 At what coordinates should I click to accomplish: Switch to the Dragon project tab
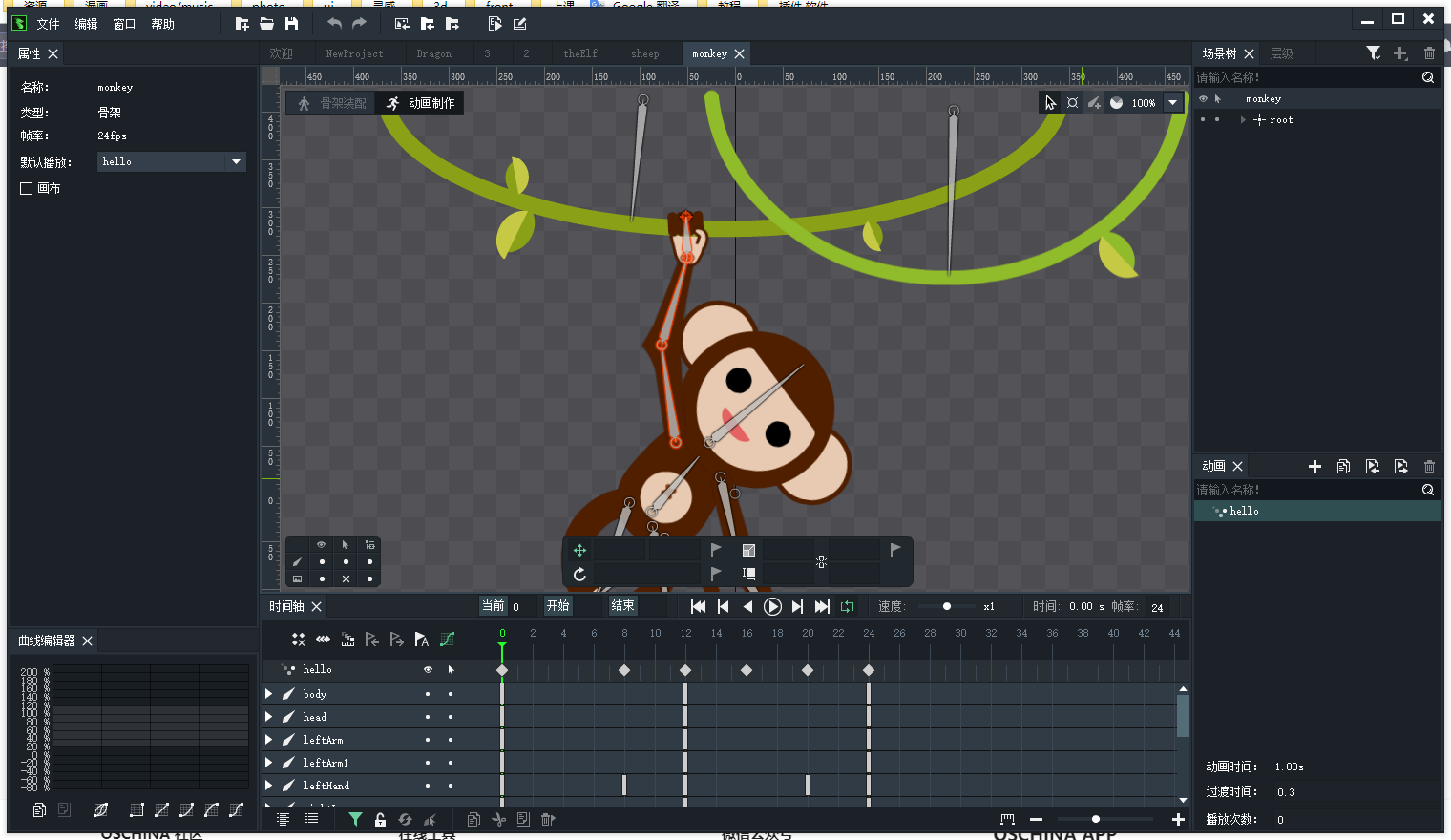coord(434,53)
